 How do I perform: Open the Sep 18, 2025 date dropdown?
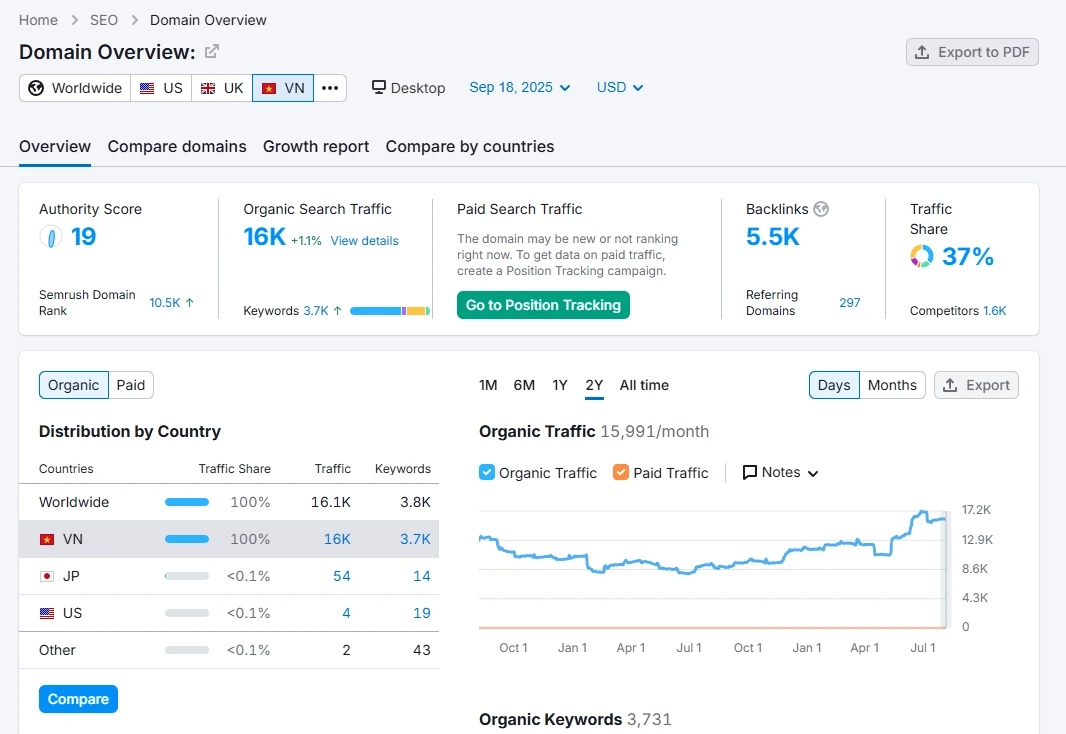pyautogui.click(x=519, y=87)
